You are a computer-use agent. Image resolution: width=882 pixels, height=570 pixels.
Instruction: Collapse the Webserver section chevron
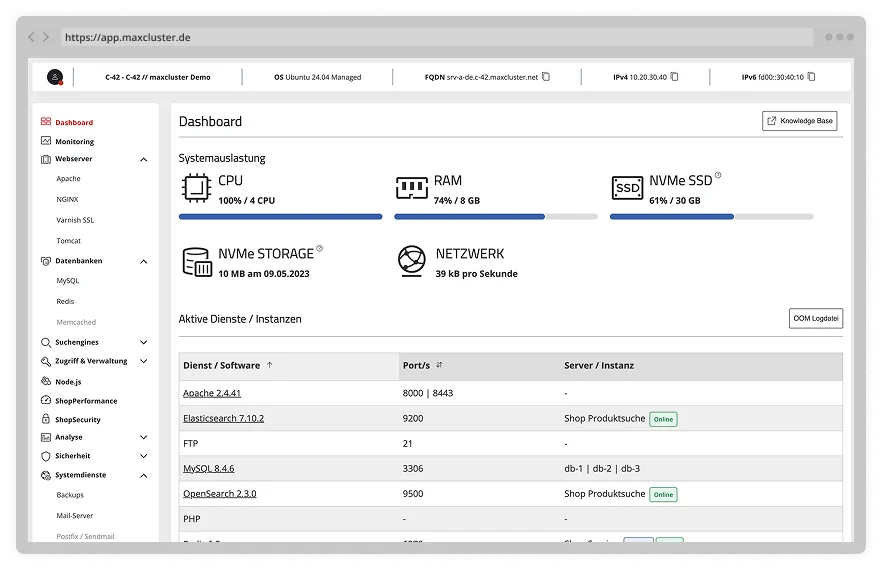tap(143, 160)
